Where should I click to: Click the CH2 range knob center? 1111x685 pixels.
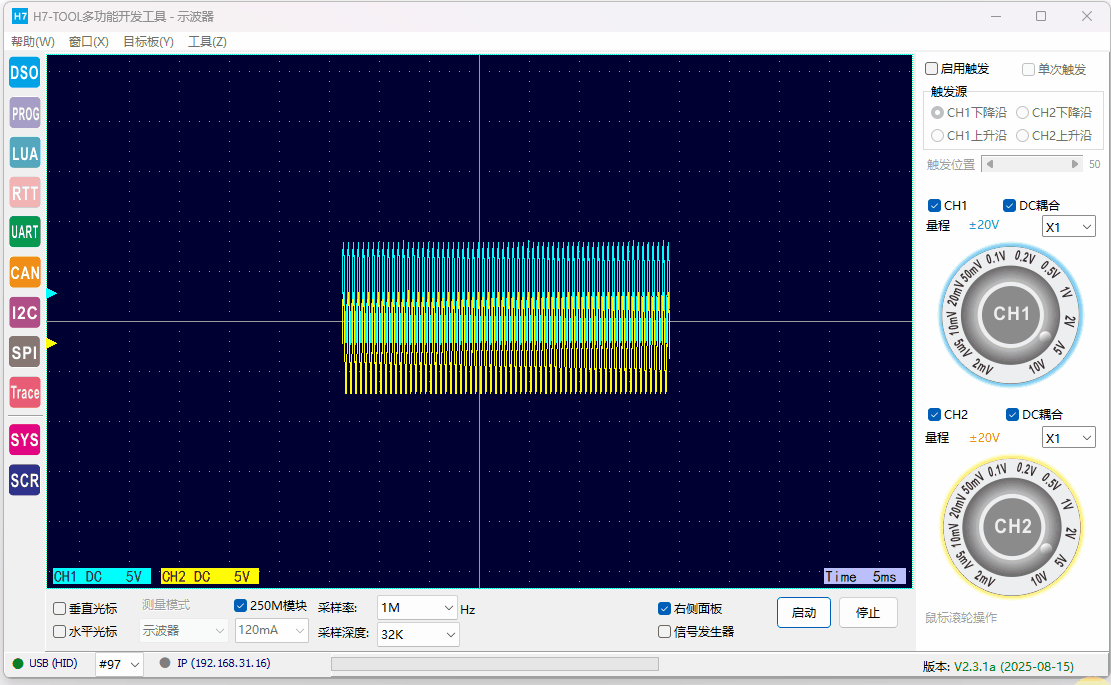point(1013,526)
